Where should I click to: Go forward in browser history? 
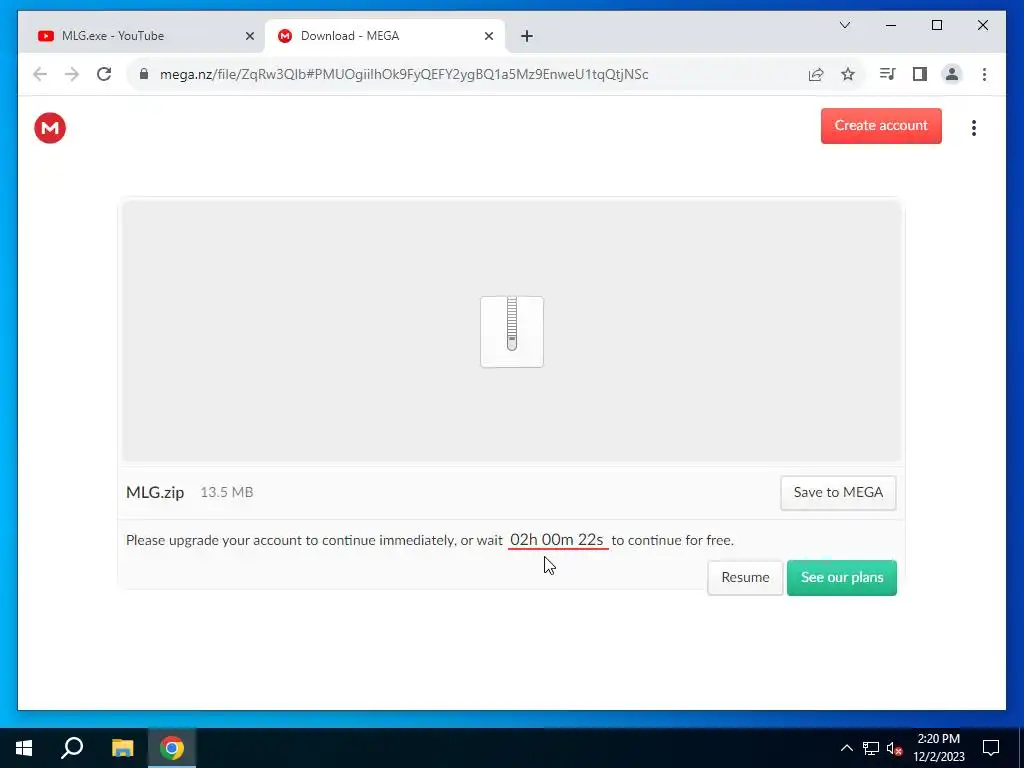pos(72,74)
